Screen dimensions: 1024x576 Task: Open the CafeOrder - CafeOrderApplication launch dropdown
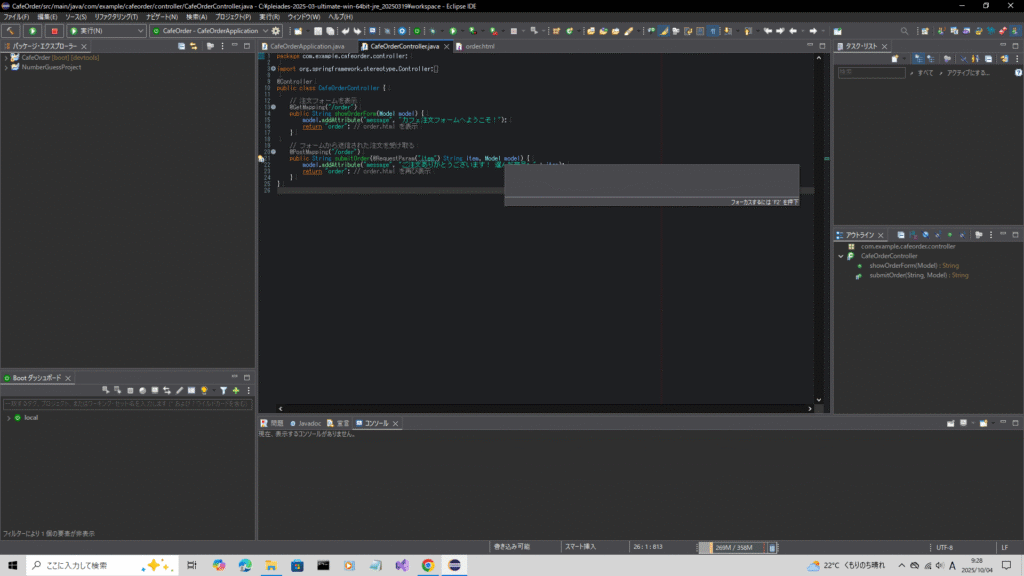pyautogui.click(x=208, y=31)
